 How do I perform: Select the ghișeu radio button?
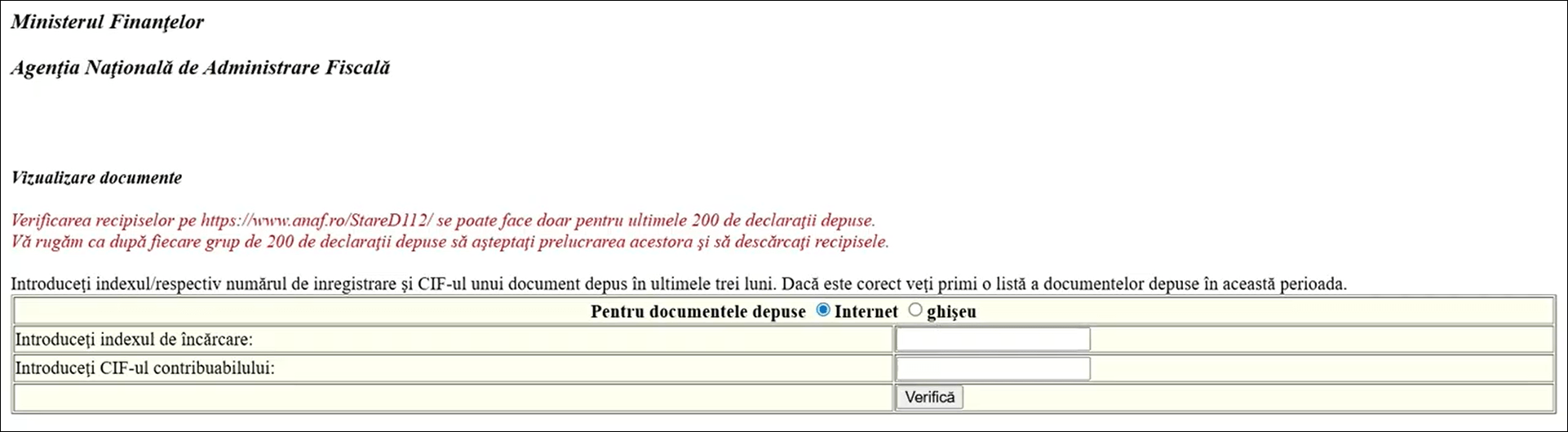coord(915,310)
